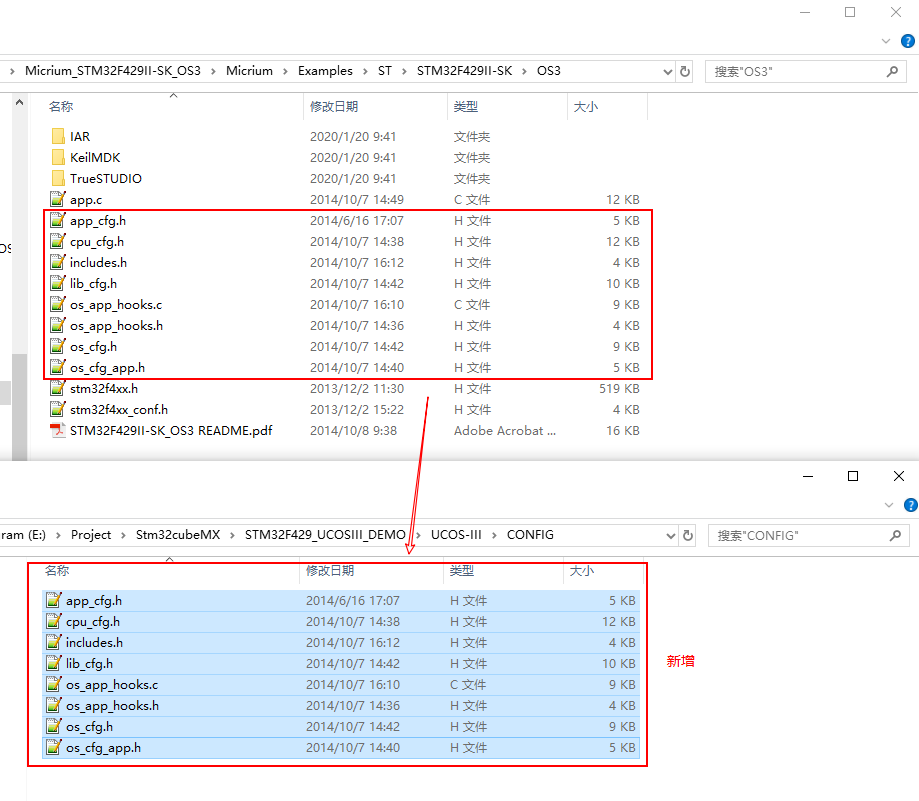The image size is (919, 801).
Task: Select stm32f4xx.h file icon
Action: click(x=57, y=388)
